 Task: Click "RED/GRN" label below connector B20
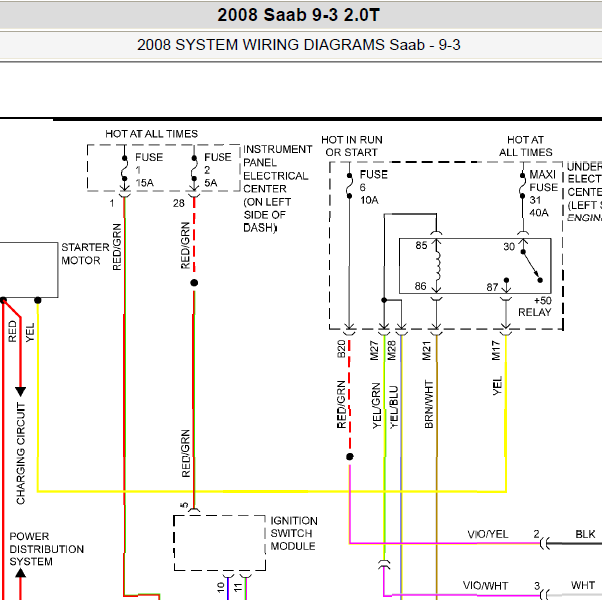341,404
